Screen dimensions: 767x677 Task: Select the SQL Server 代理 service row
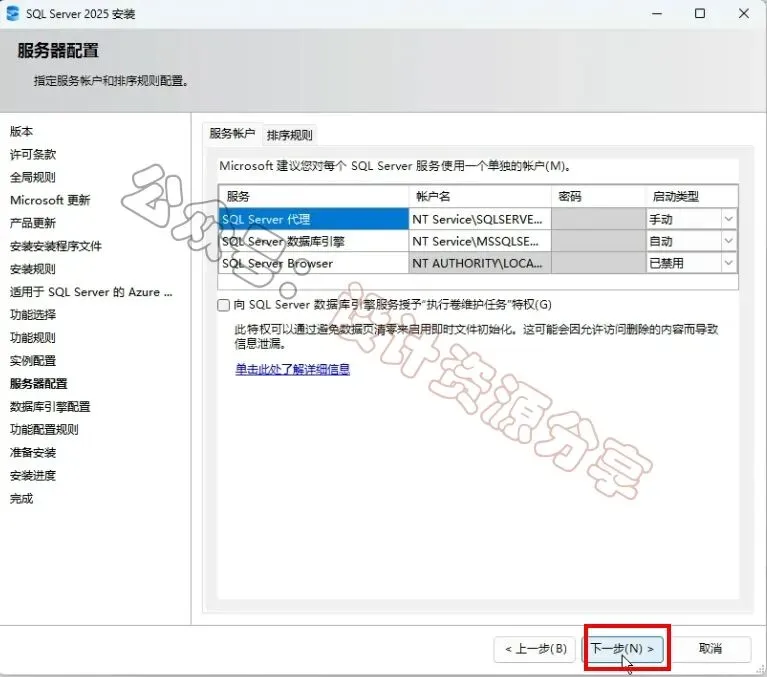click(x=313, y=219)
